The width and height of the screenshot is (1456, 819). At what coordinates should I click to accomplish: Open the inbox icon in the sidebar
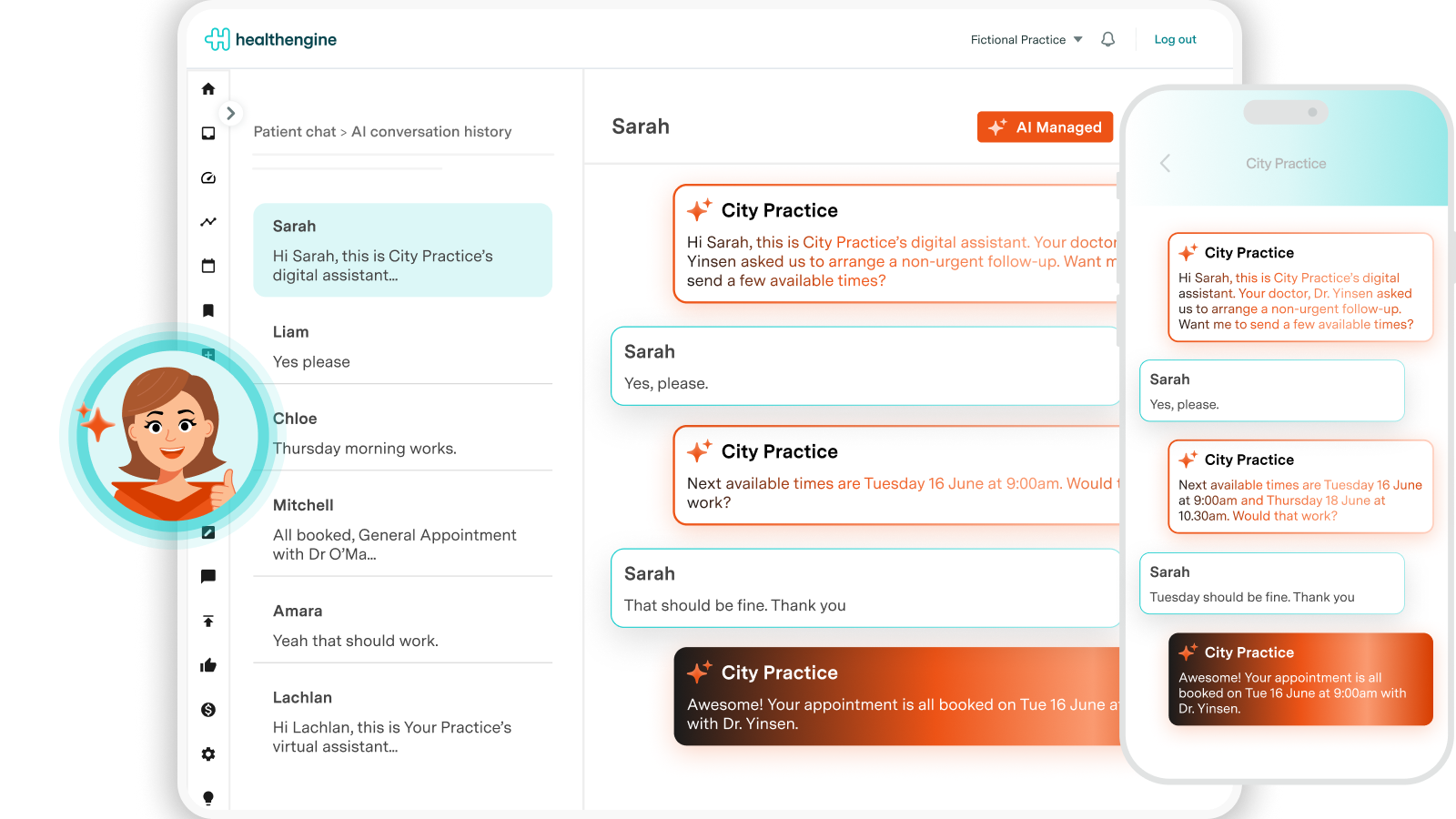[208, 134]
